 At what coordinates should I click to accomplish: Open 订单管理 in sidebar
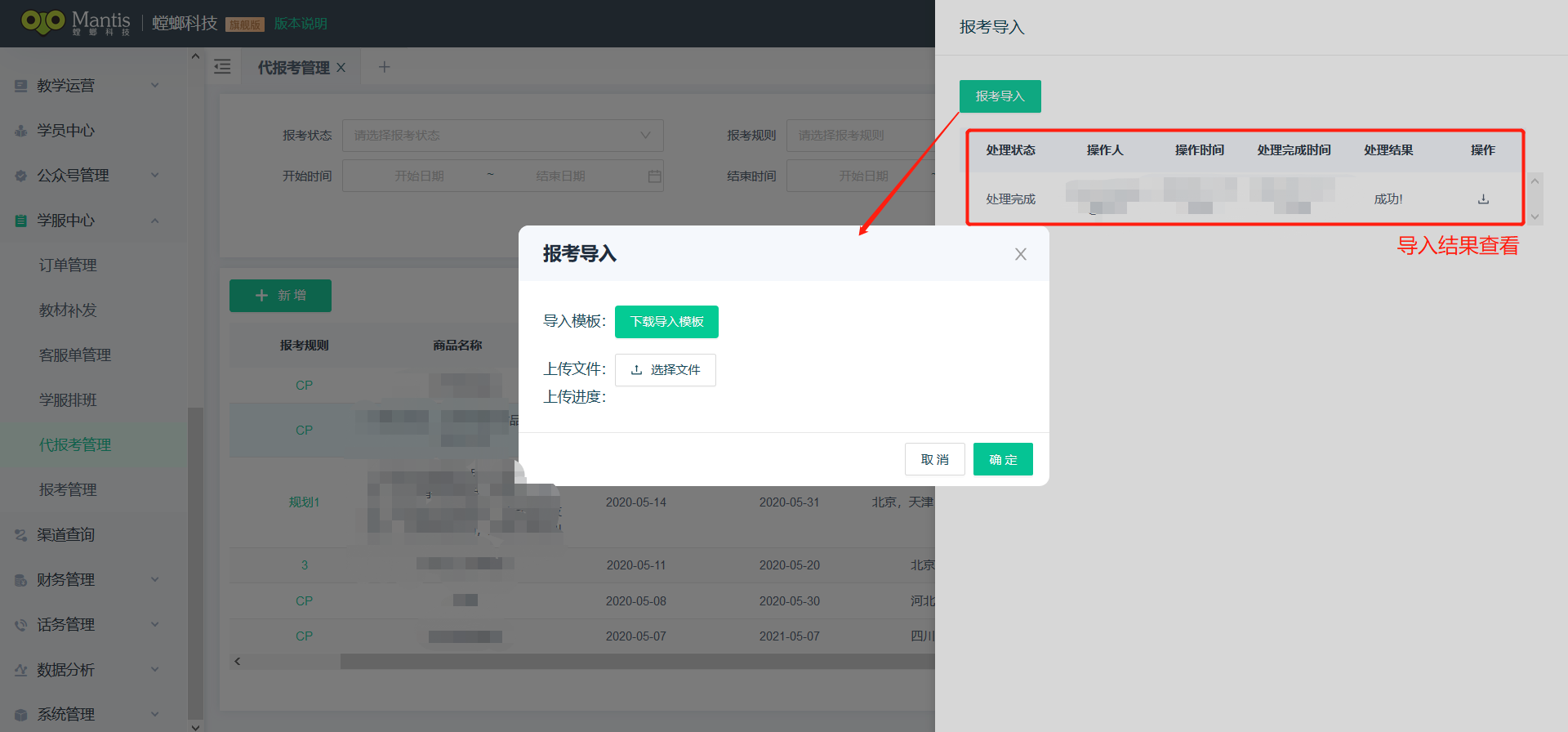click(x=68, y=266)
